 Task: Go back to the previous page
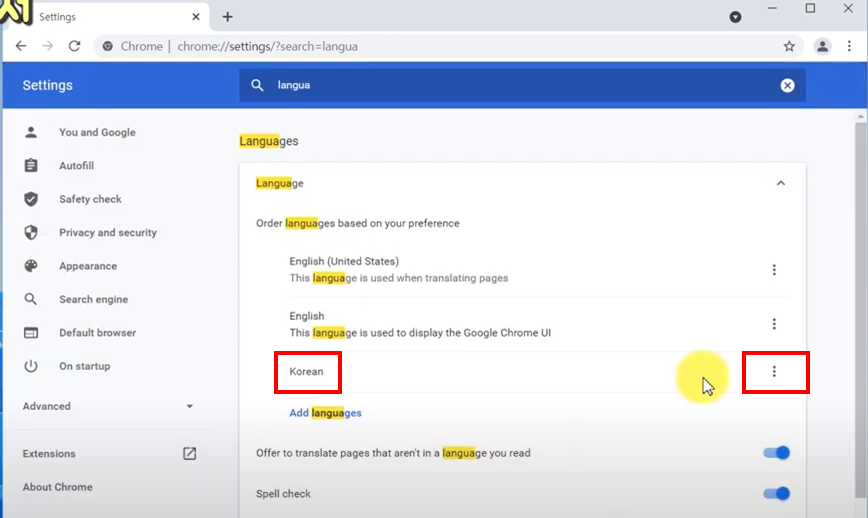tap(21, 46)
